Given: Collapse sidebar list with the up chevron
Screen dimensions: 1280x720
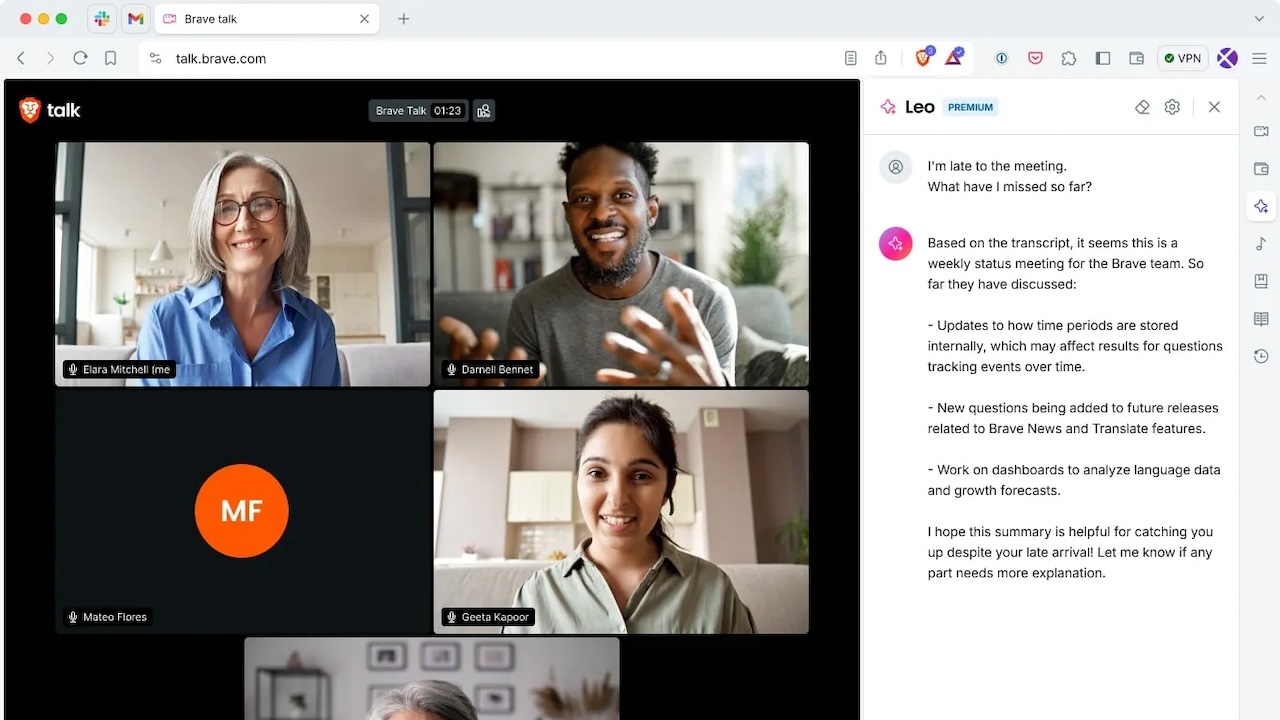Looking at the screenshot, I should point(1261,96).
